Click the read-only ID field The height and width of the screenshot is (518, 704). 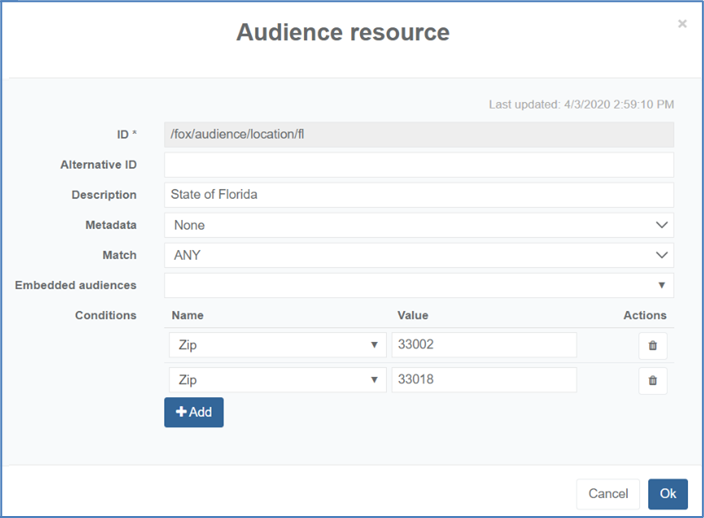coord(418,134)
